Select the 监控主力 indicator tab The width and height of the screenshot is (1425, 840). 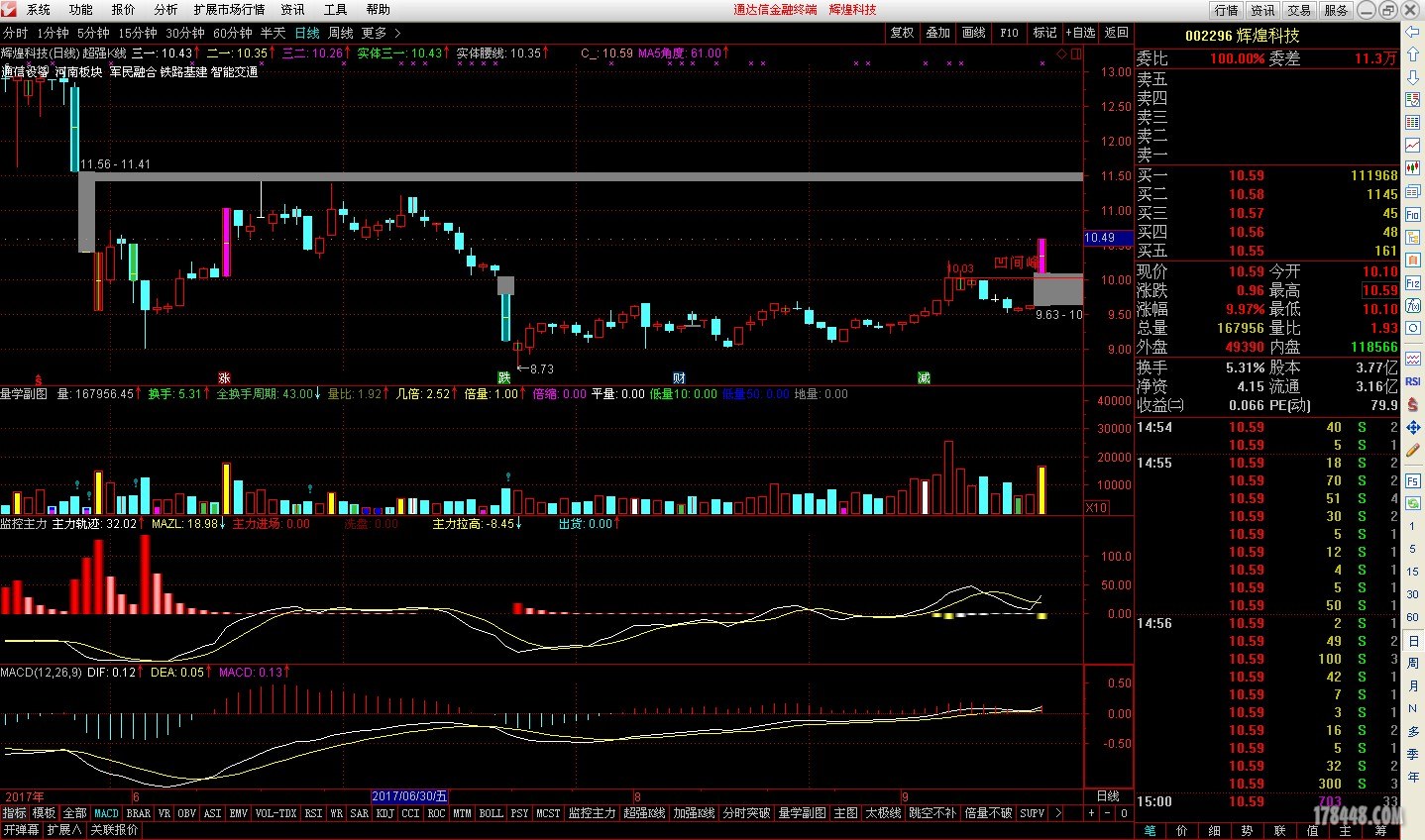(592, 813)
